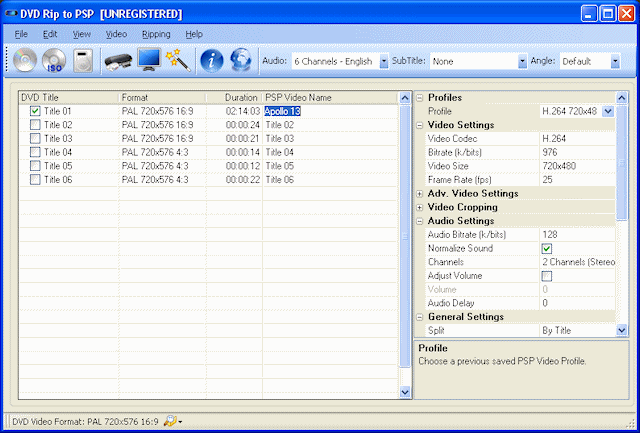Collapse the Video Settings section
Viewport: 640px width, 433px height.
click(419, 125)
